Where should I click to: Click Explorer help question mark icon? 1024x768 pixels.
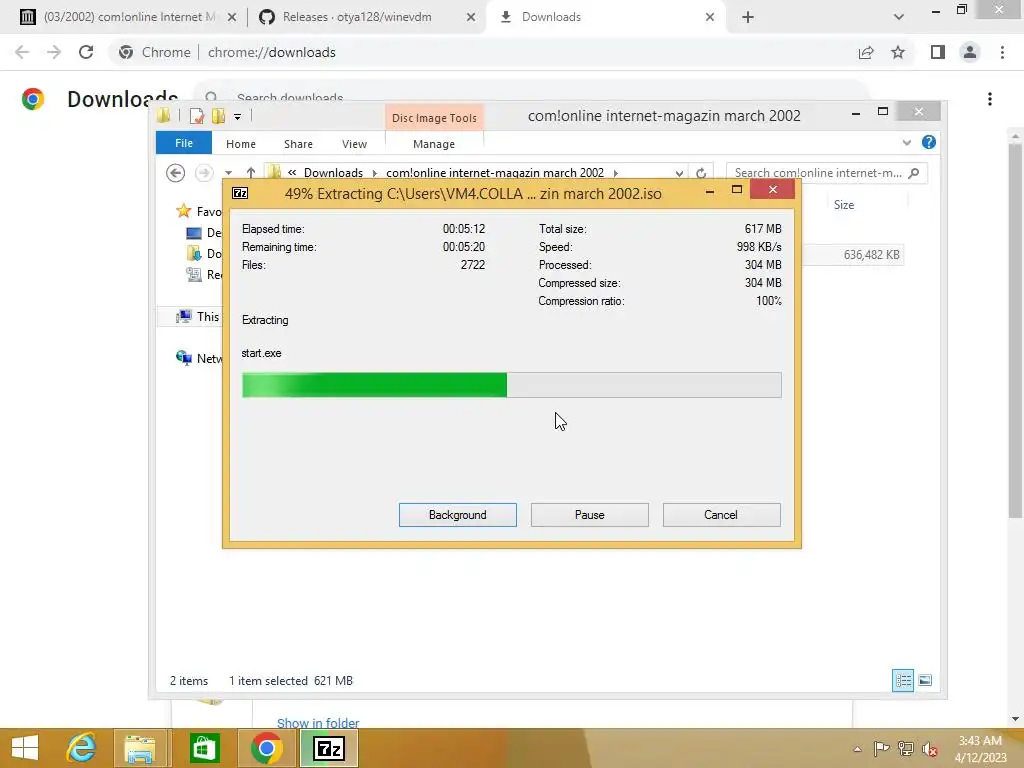tap(929, 142)
